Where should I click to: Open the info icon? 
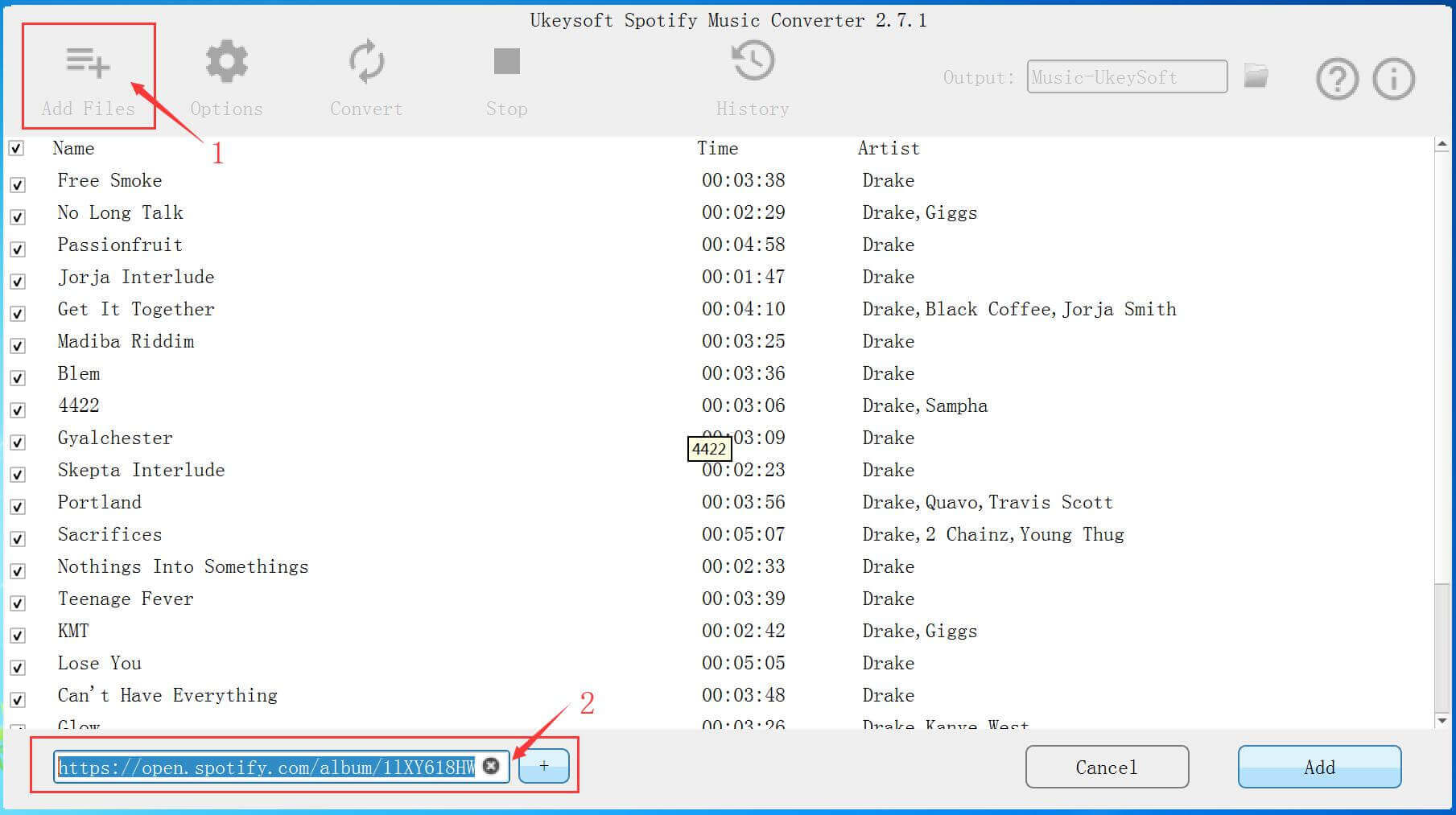pyautogui.click(x=1393, y=79)
